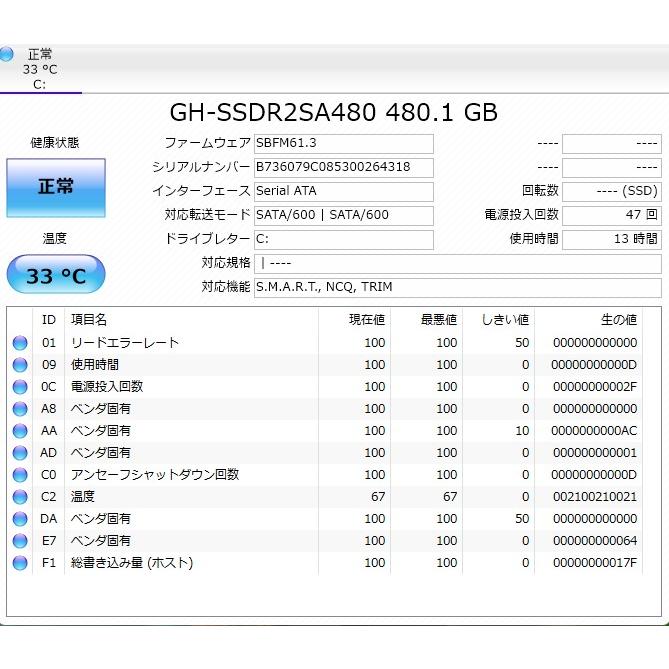Image resolution: width=669 pixels, height=669 pixels.
Task: Click the status icon for attribute 01
Action: pyautogui.click(x=20, y=343)
